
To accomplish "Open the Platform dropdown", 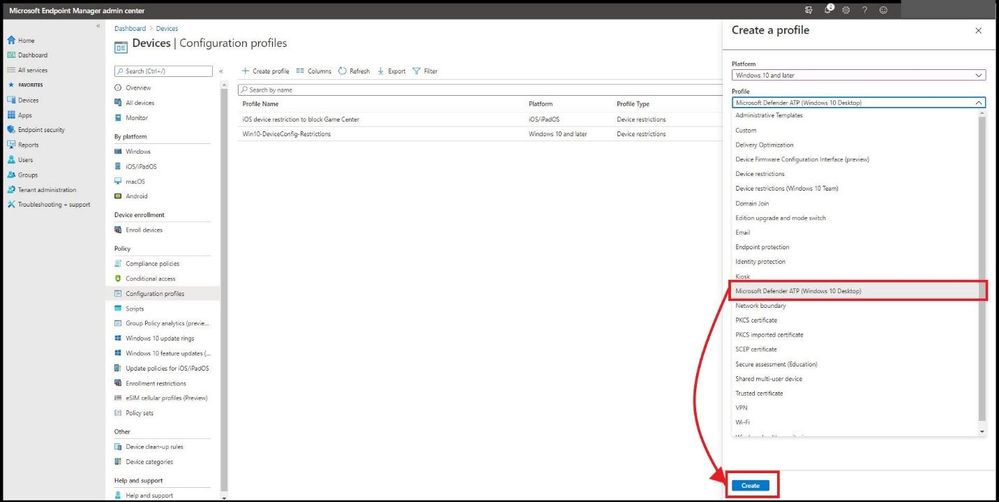I will [x=858, y=75].
